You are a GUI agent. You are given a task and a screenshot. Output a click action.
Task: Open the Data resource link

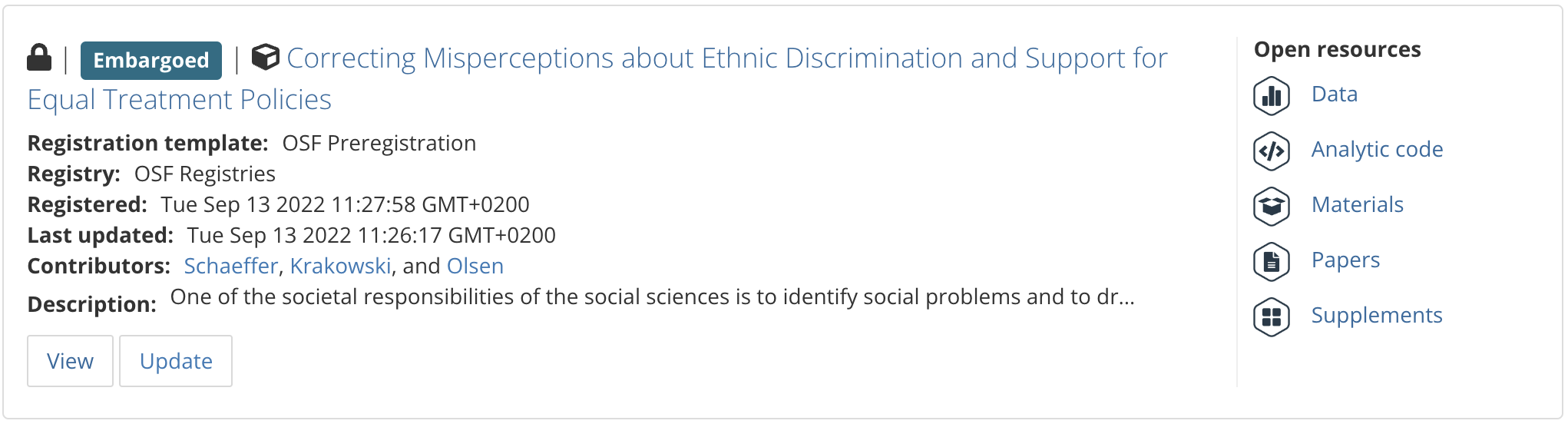click(1335, 94)
